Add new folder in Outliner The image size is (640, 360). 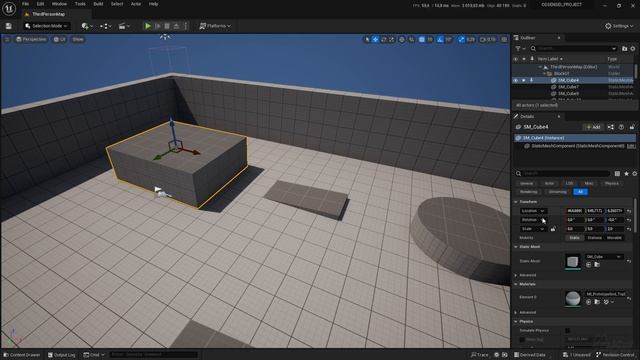point(624,49)
